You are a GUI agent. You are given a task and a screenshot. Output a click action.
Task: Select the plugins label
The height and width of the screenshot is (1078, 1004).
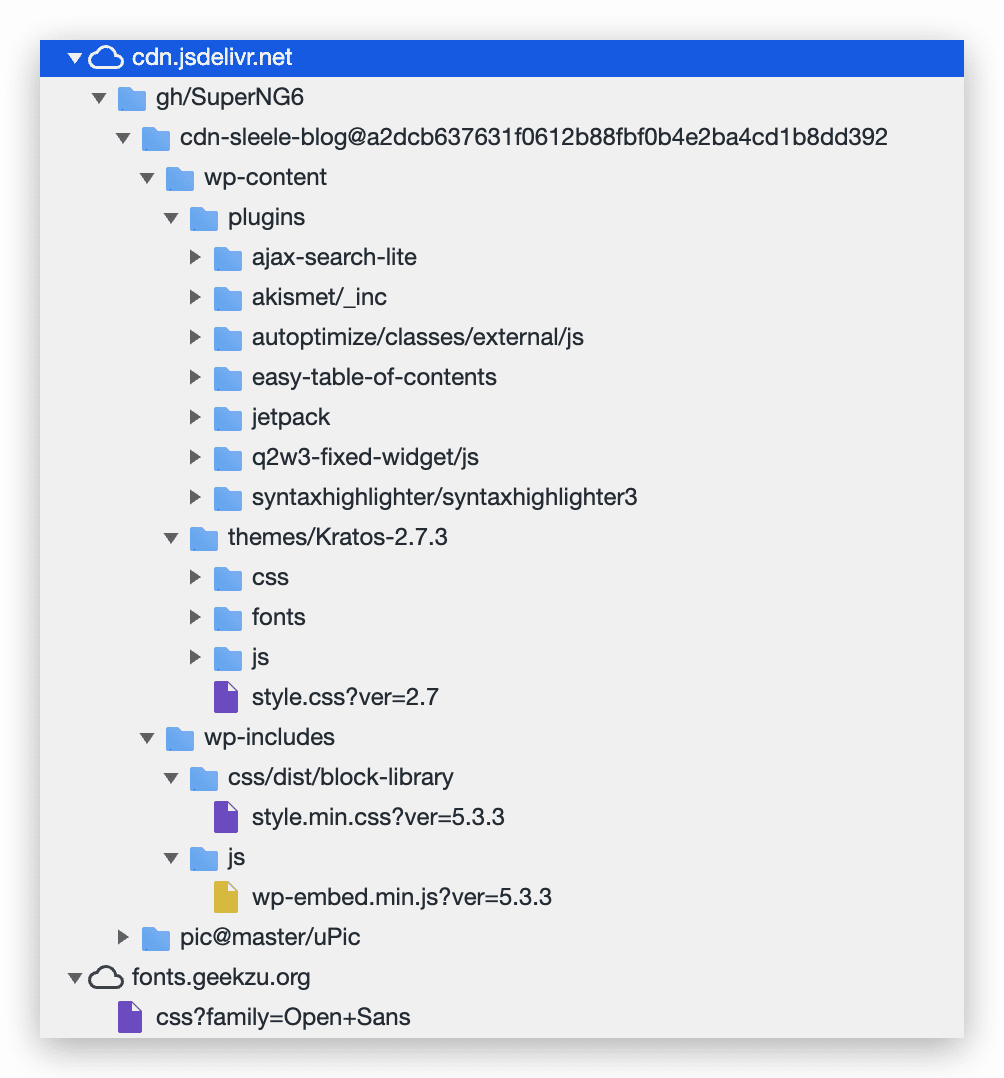[x=266, y=218]
